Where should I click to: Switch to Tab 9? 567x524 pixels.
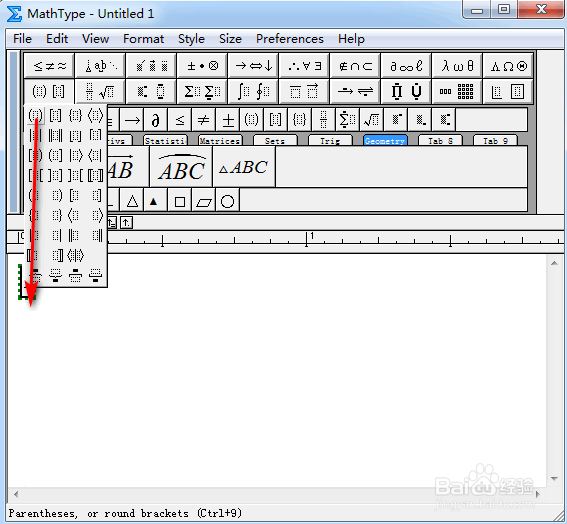[495, 141]
